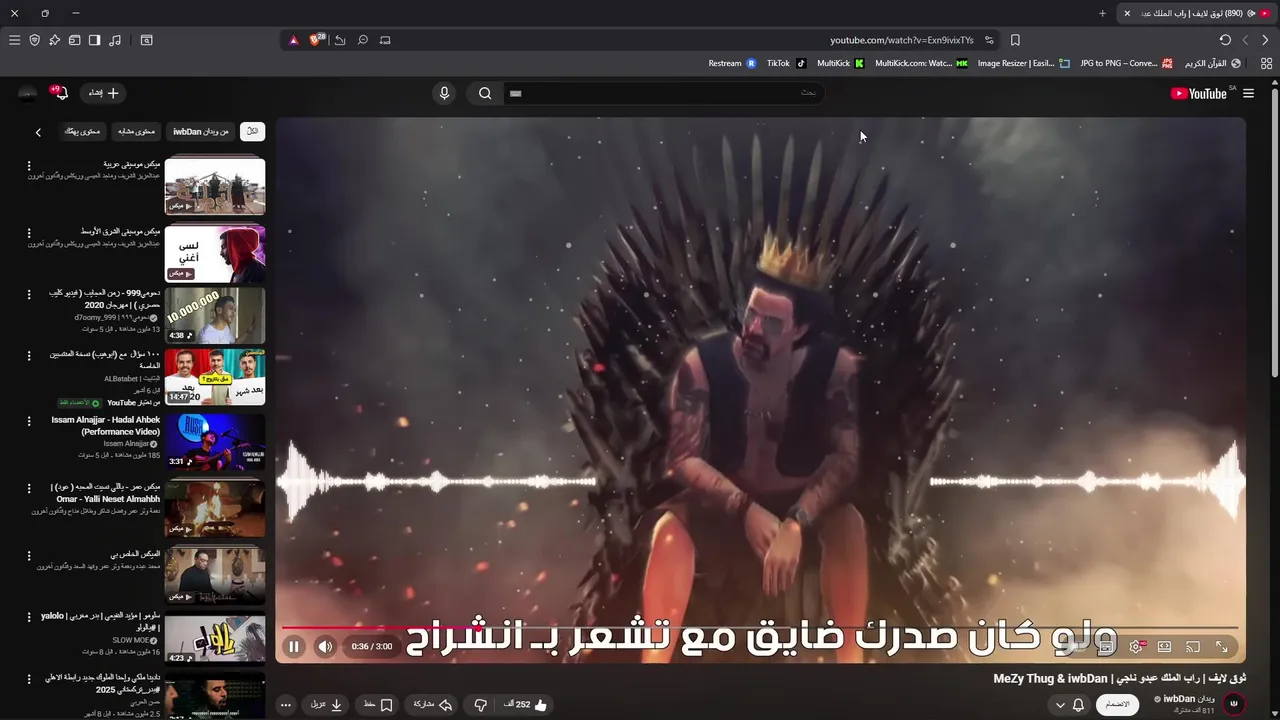This screenshot has height=720, width=1280.
Task: Open Issam Alnajjar - Hadal Ahbek video
Action: (x=215, y=441)
